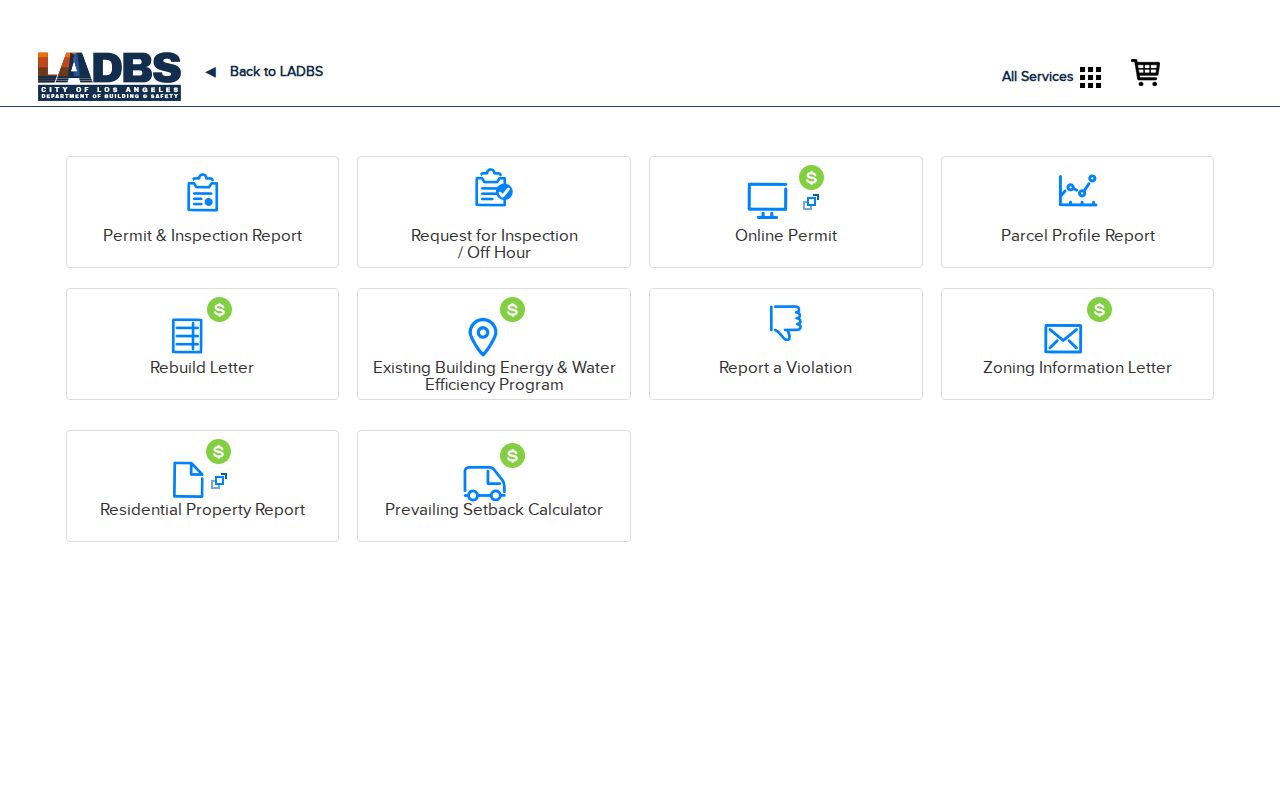1280x800 pixels.
Task: Click the dollar badge on Zoning Information Letter
Action: click(1099, 310)
